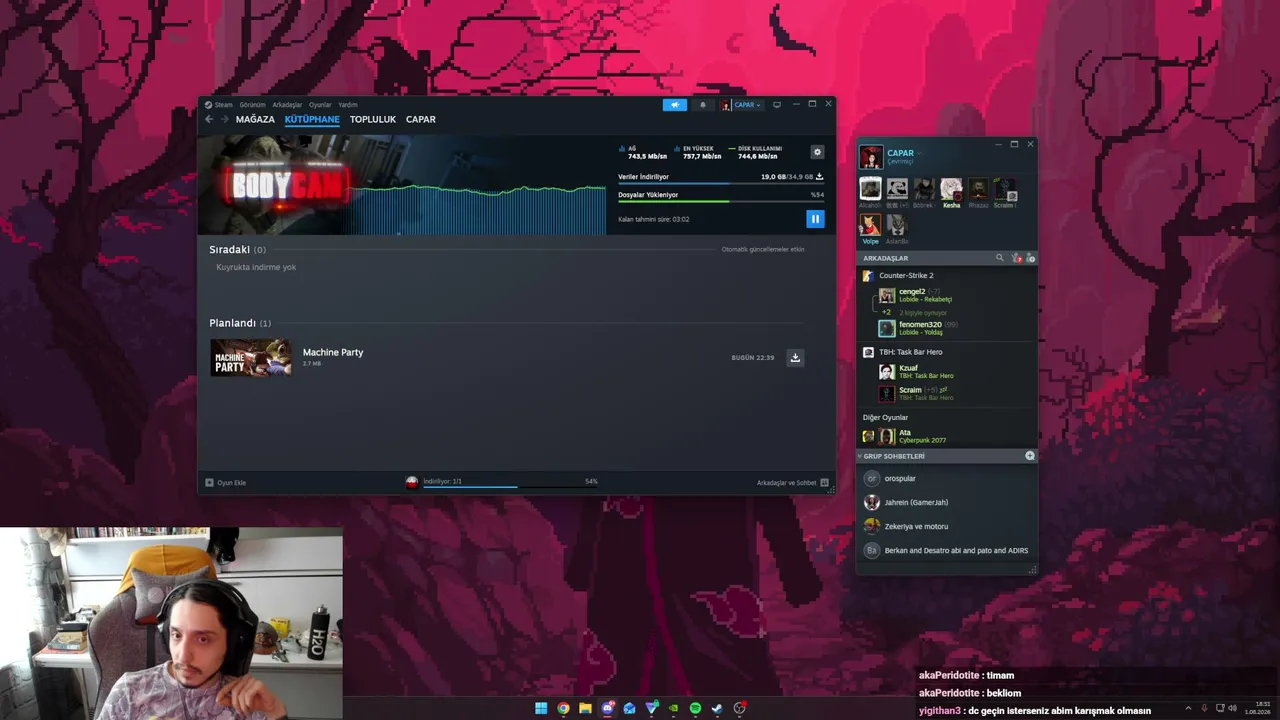1280x720 pixels.
Task: Click the Steam back navigation arrow
Action: point(209,119)
